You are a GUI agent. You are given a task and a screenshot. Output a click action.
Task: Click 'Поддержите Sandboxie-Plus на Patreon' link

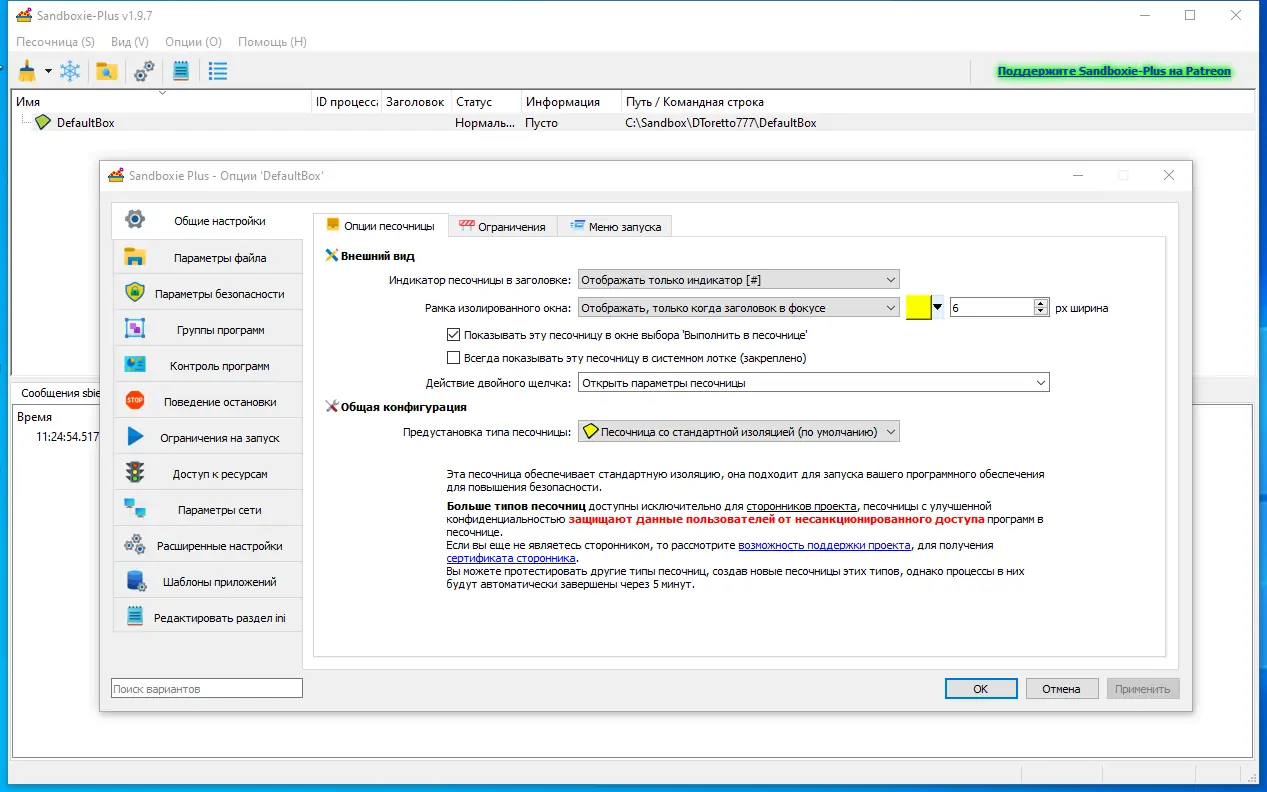(1114, 72)
